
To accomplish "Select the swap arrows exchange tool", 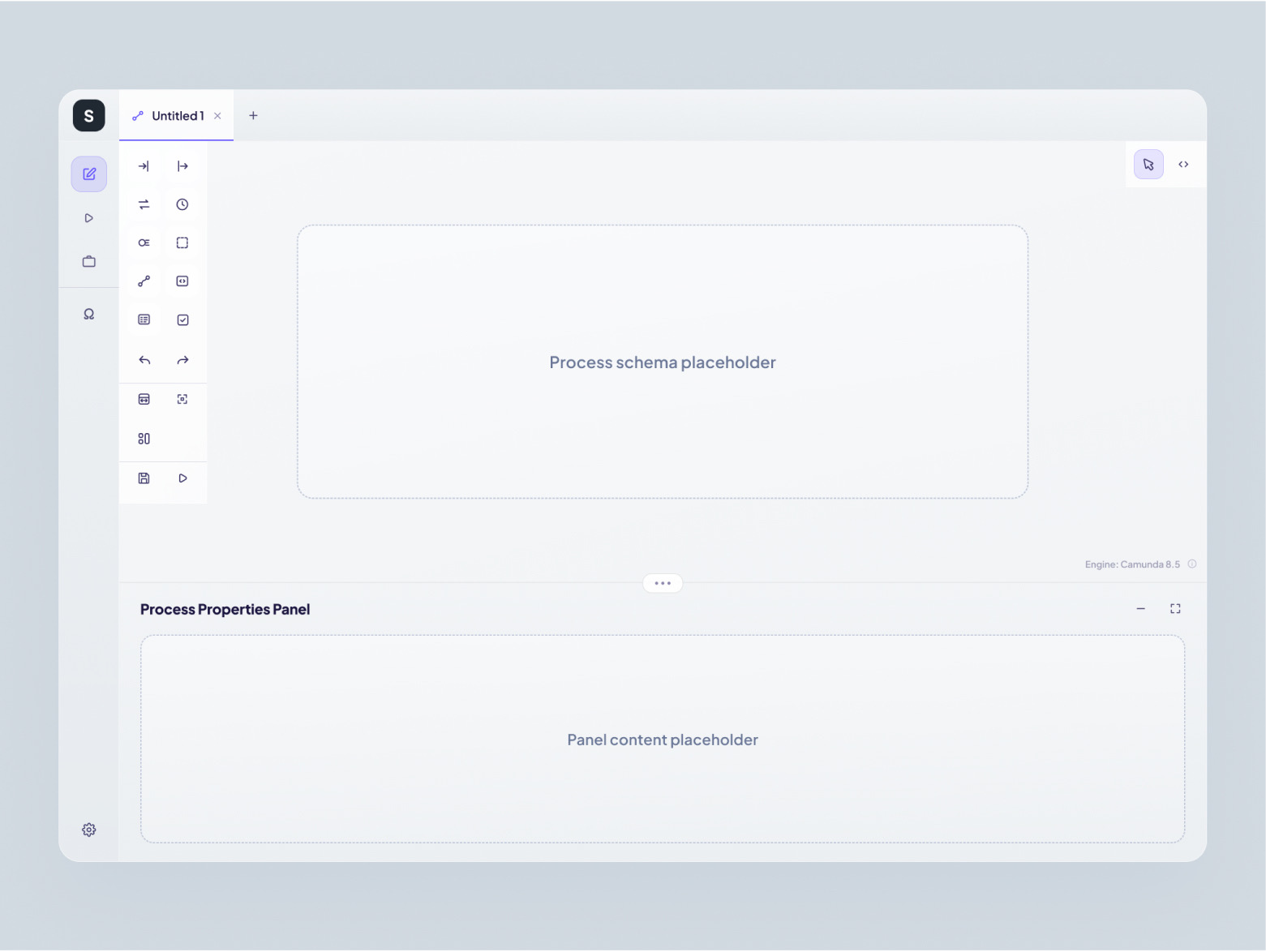I will click(144, 204).
